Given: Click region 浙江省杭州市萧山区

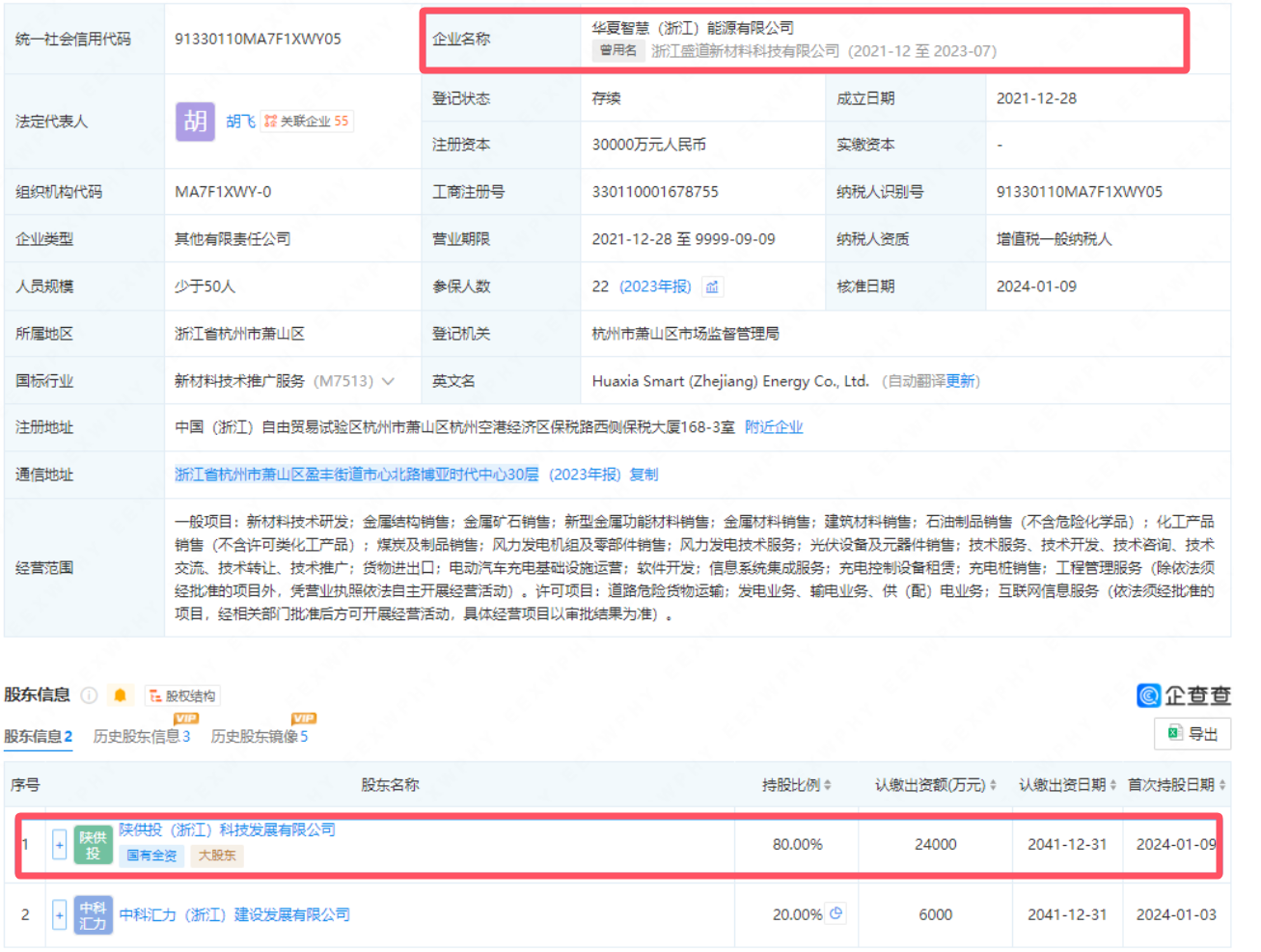Looking at the screenshot, I should (x=239, y=334).
